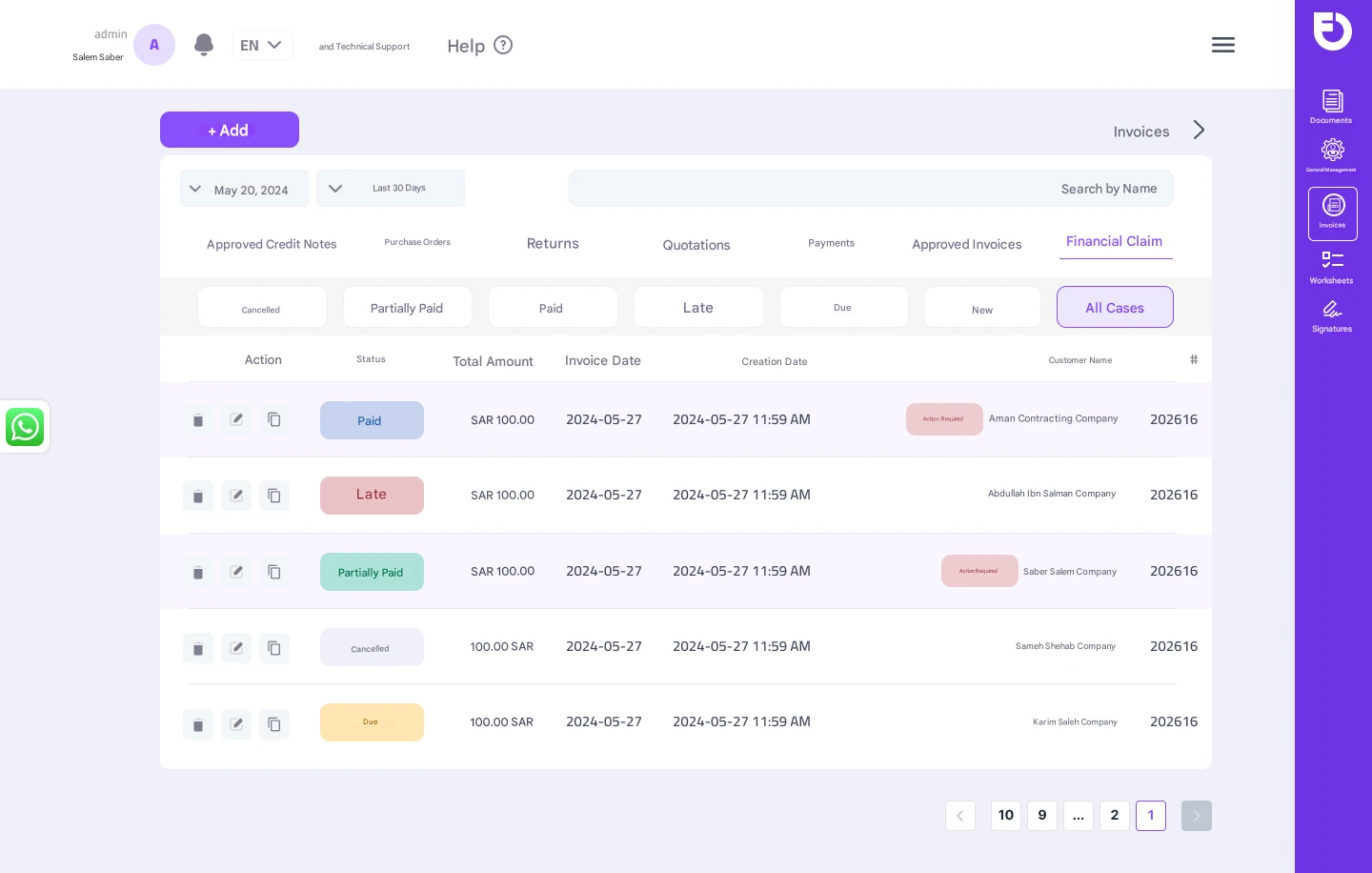Switch to the Approved Invoices tab

tap(966, 245)
